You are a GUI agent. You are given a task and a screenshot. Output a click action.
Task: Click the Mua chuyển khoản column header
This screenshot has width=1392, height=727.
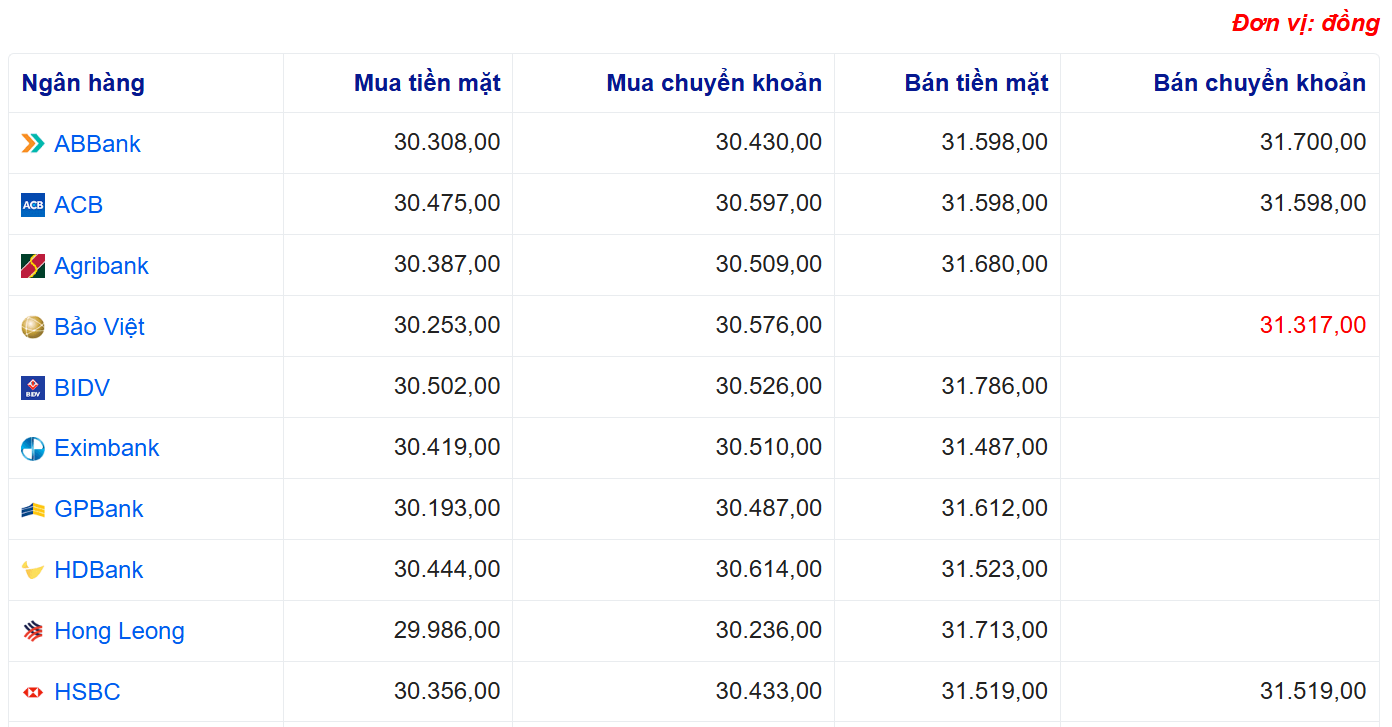pyautogui.click(x=714, y=83)
